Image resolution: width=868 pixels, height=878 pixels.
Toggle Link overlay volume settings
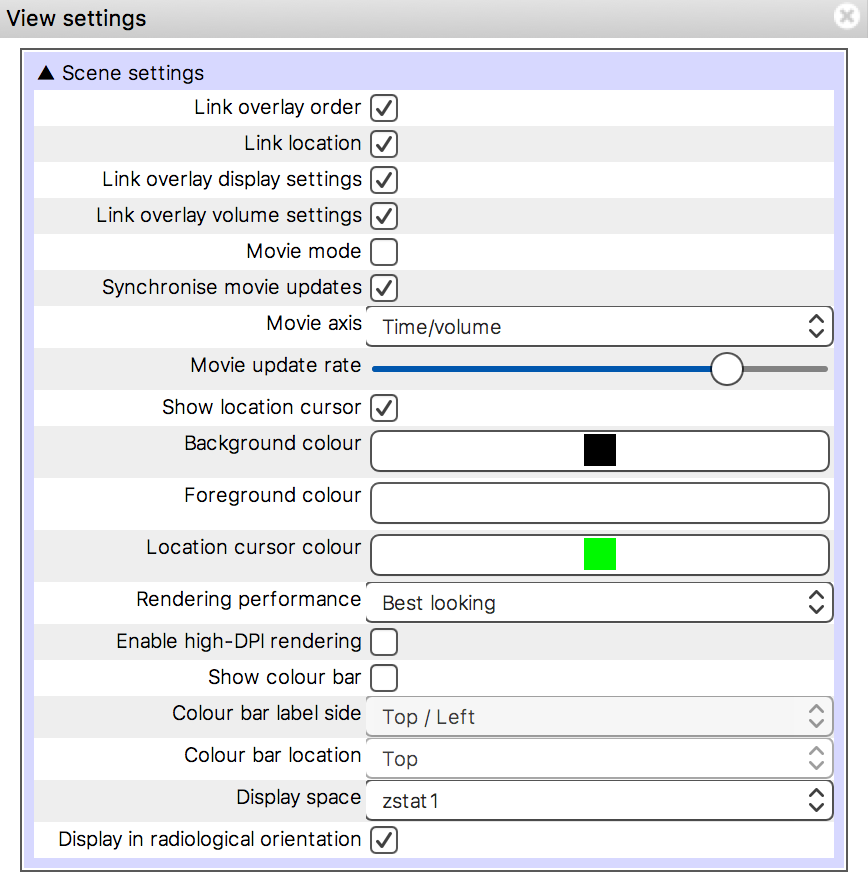point(384,216)
